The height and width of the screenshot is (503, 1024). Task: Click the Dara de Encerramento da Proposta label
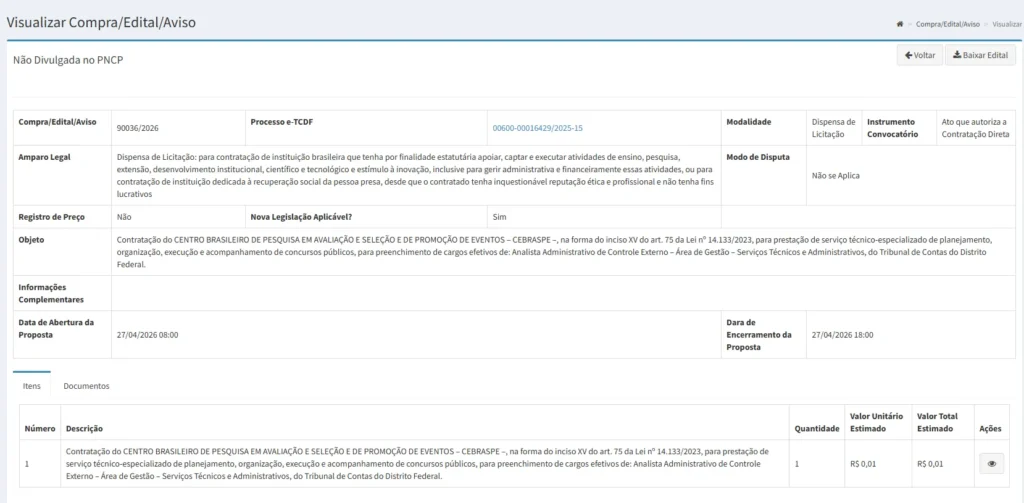(x=759, y=335)
